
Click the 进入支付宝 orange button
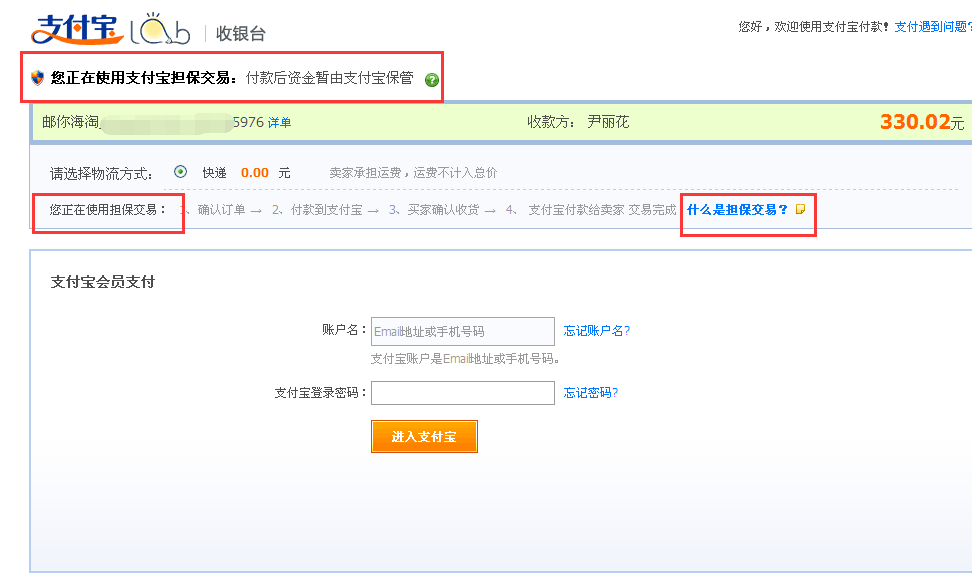424,436
